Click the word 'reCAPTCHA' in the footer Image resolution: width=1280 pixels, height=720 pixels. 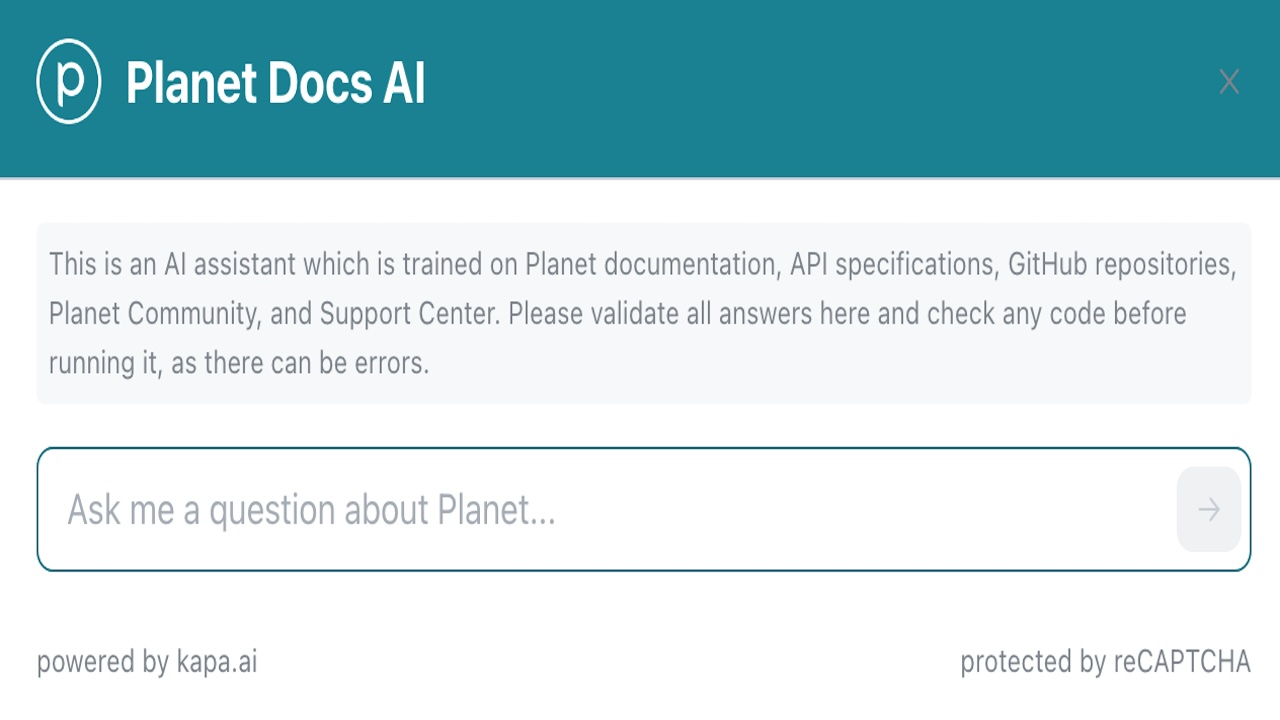(1182, 662)
